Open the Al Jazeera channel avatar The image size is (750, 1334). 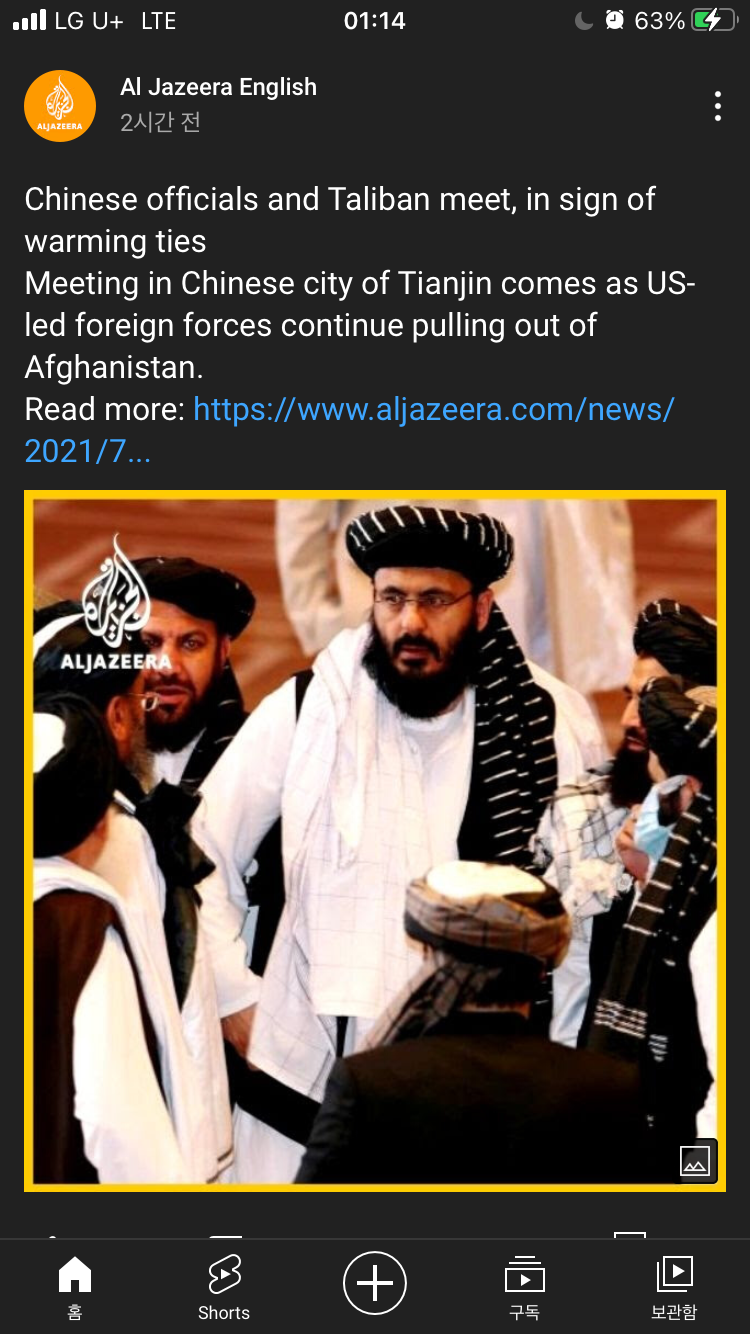click(x=60, y=106)
